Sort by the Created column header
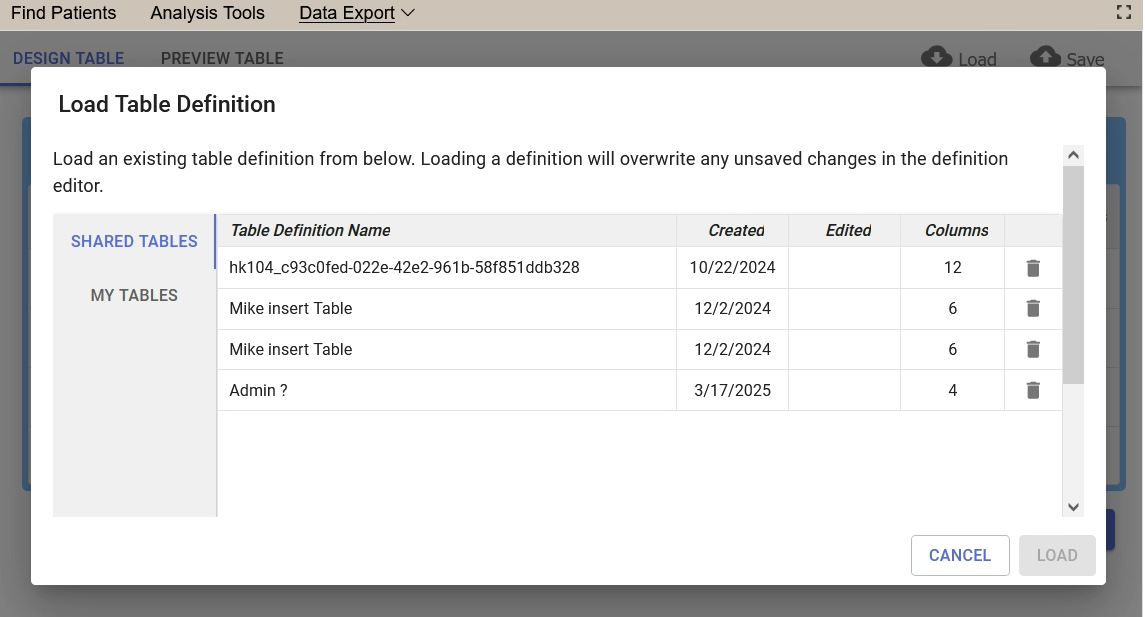This screenshot has width=1145, height=617. 736,231
